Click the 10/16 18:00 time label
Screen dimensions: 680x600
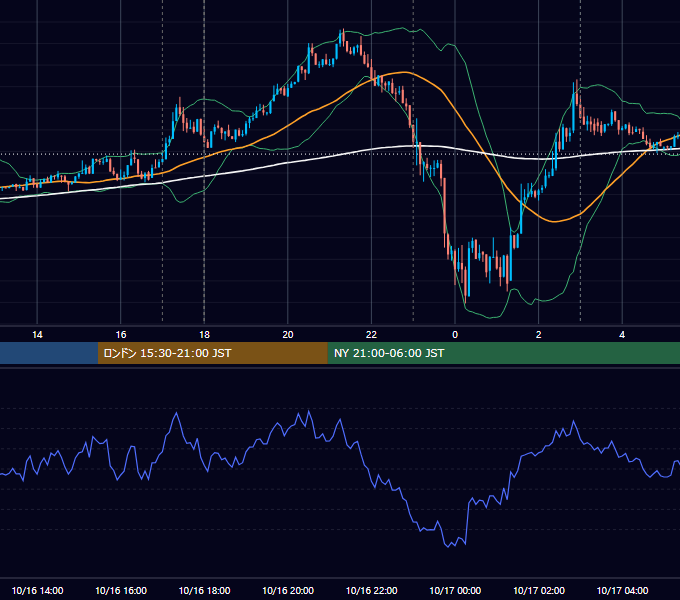pos(204,590)
